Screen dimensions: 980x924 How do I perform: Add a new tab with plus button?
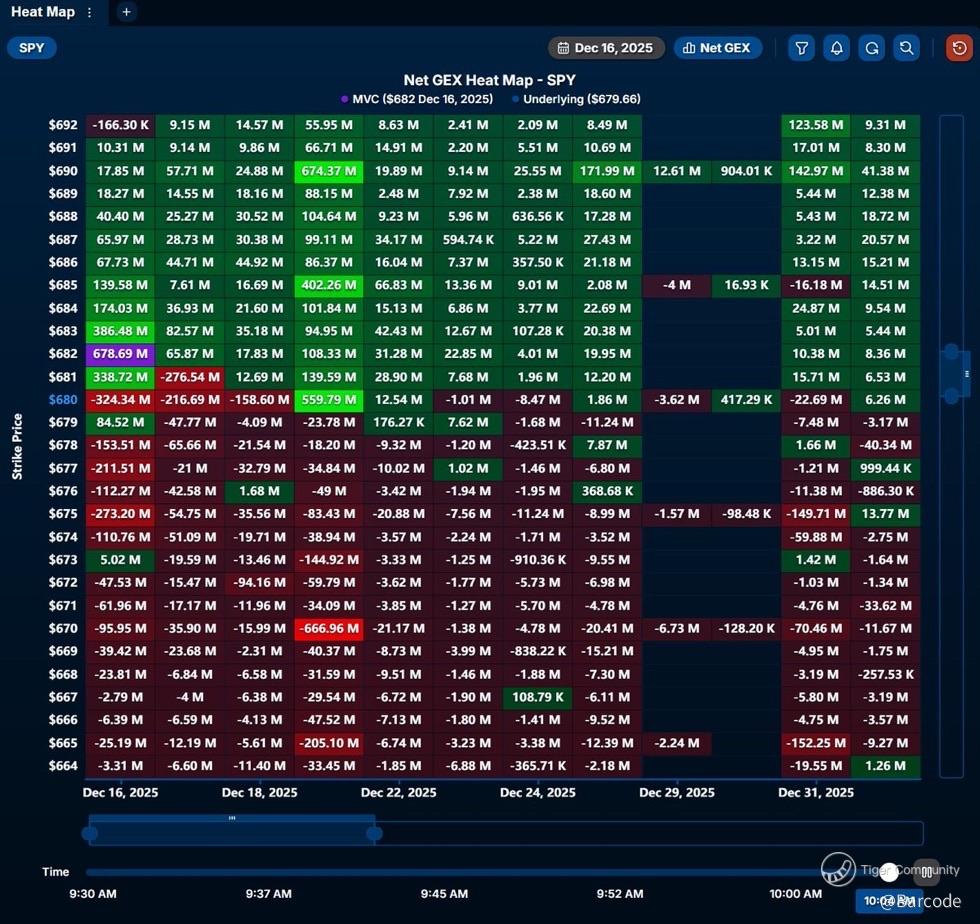(x=126, y=12)
